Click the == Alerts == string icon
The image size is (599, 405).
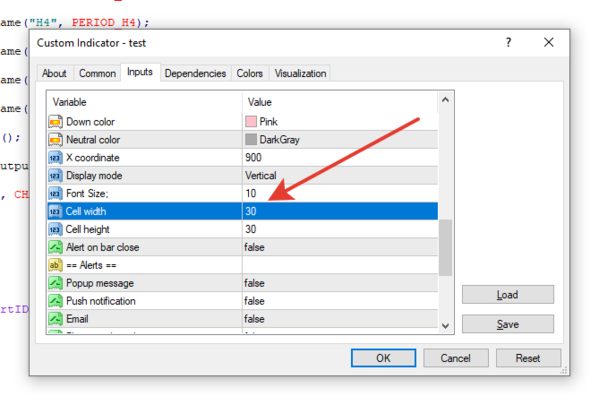coord(55,265)
